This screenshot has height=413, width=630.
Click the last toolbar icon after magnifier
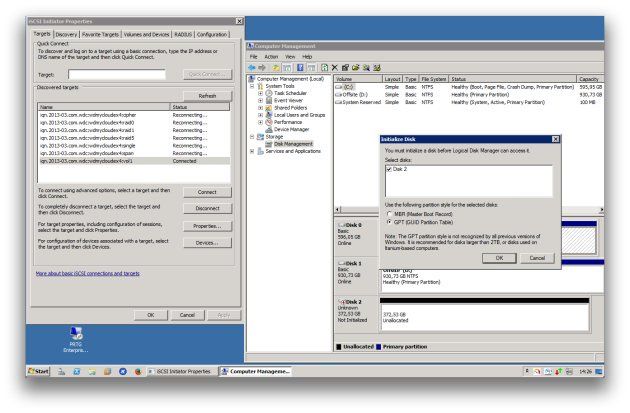376,67
